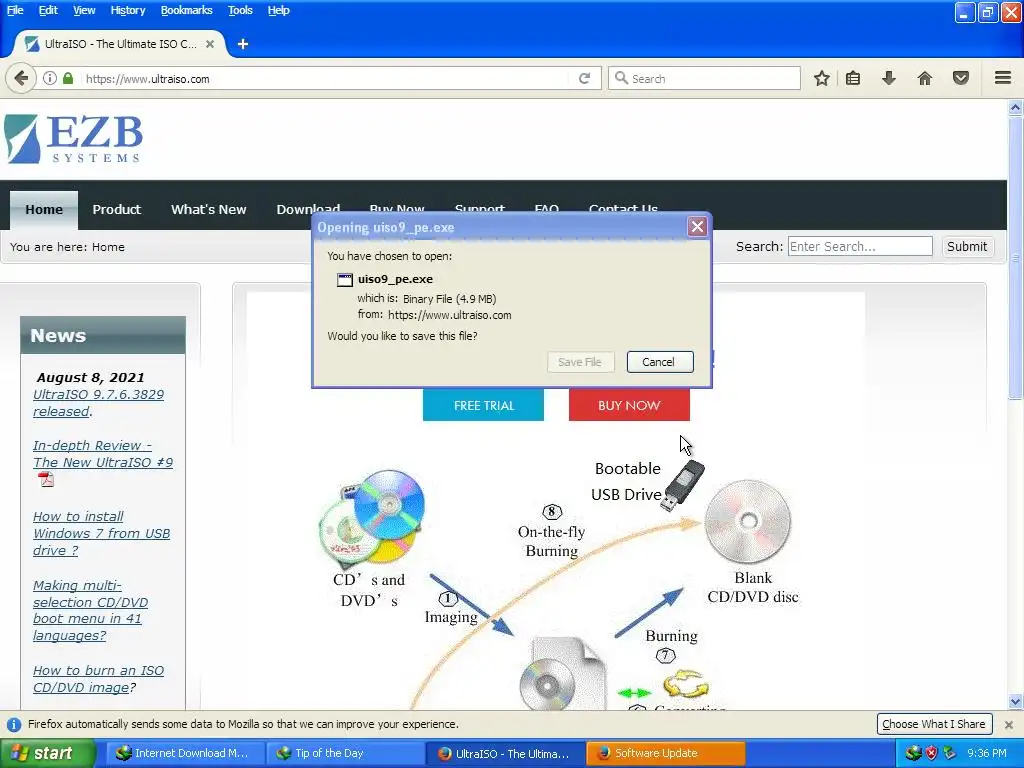The height and width of the screenshot is (768, 1024).
Task: Open the Edit menu
Action: 48,10
